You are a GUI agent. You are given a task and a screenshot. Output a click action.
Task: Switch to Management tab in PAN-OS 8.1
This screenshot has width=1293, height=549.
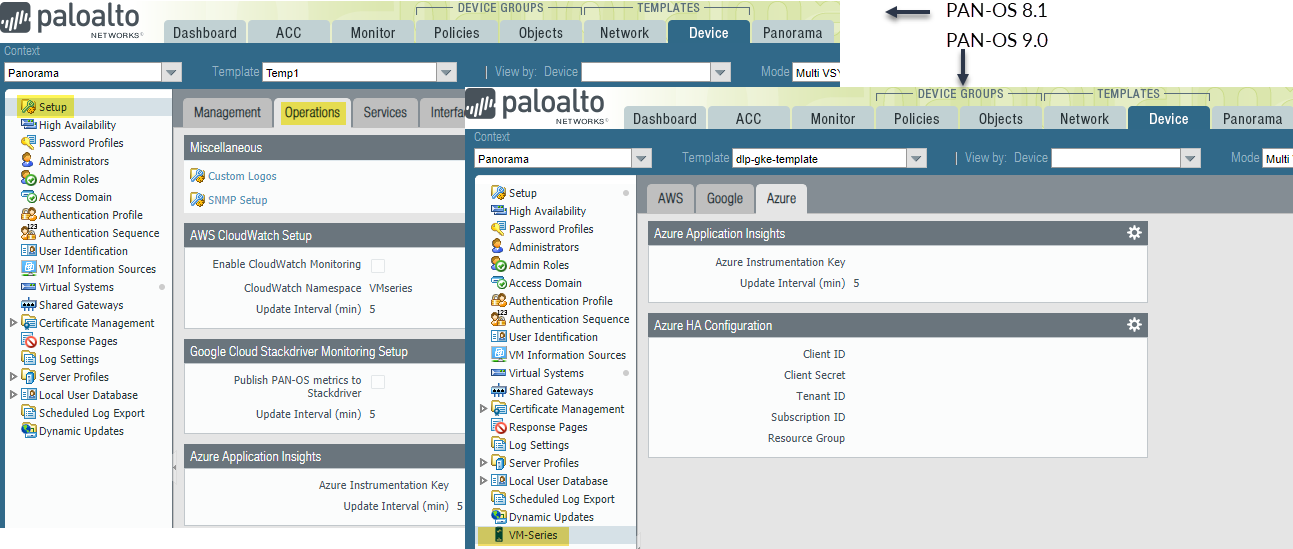tap(227, 112)
